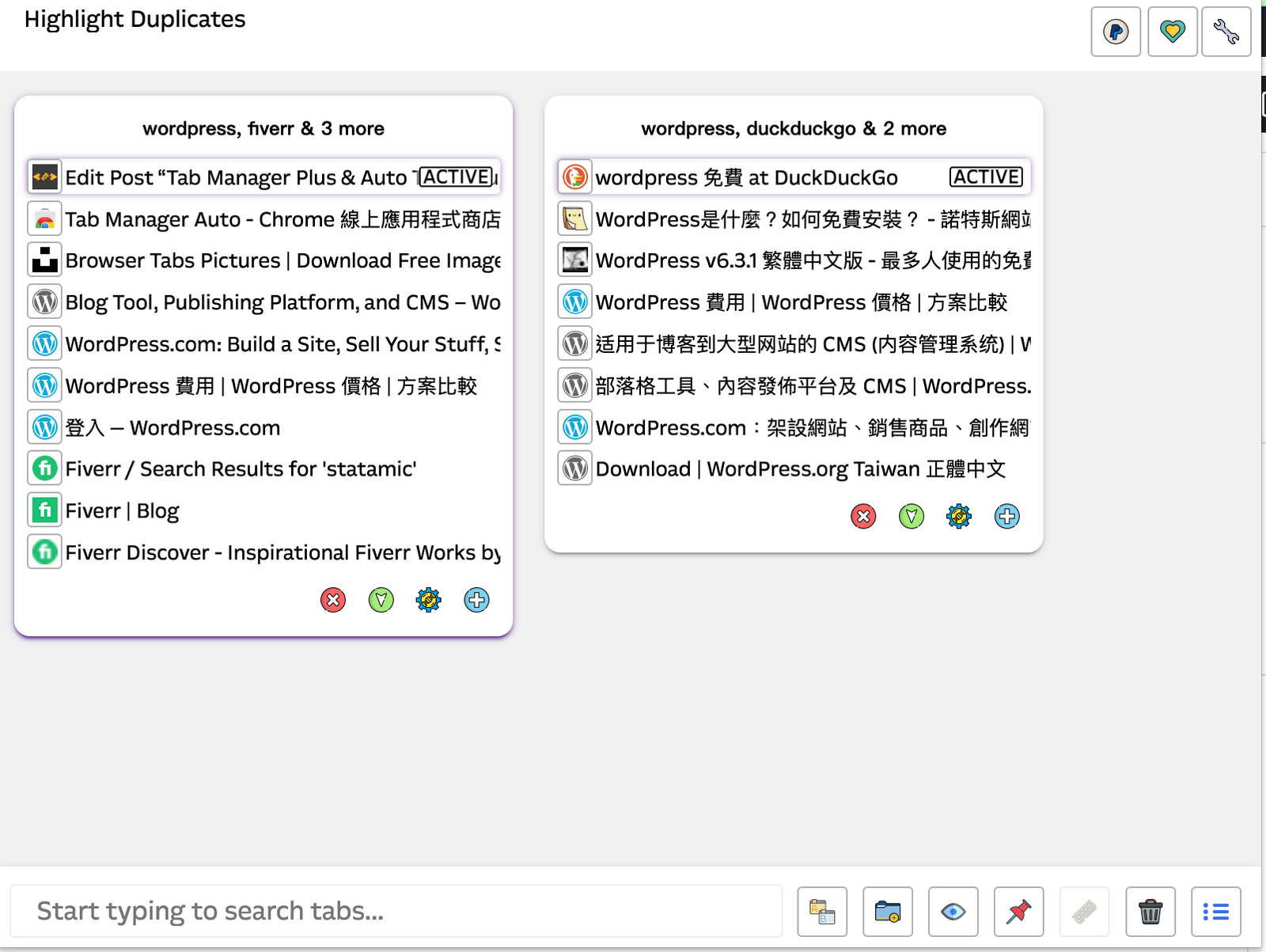This screenshot has width=1266, height=952.
Task: Close the wordpress, fiverr window with red X
Action: 333,600
